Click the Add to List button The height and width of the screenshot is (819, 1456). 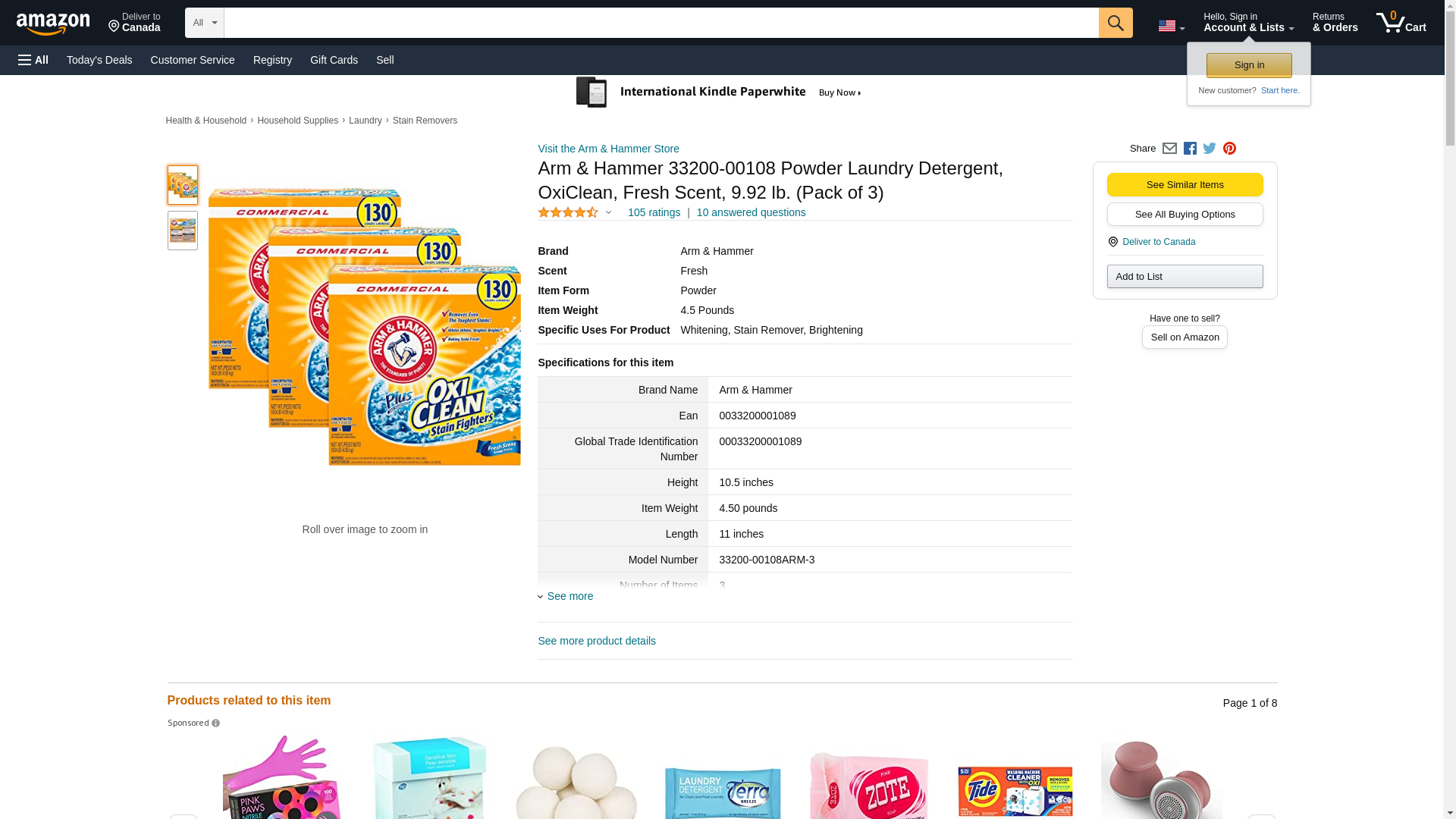1185,276
